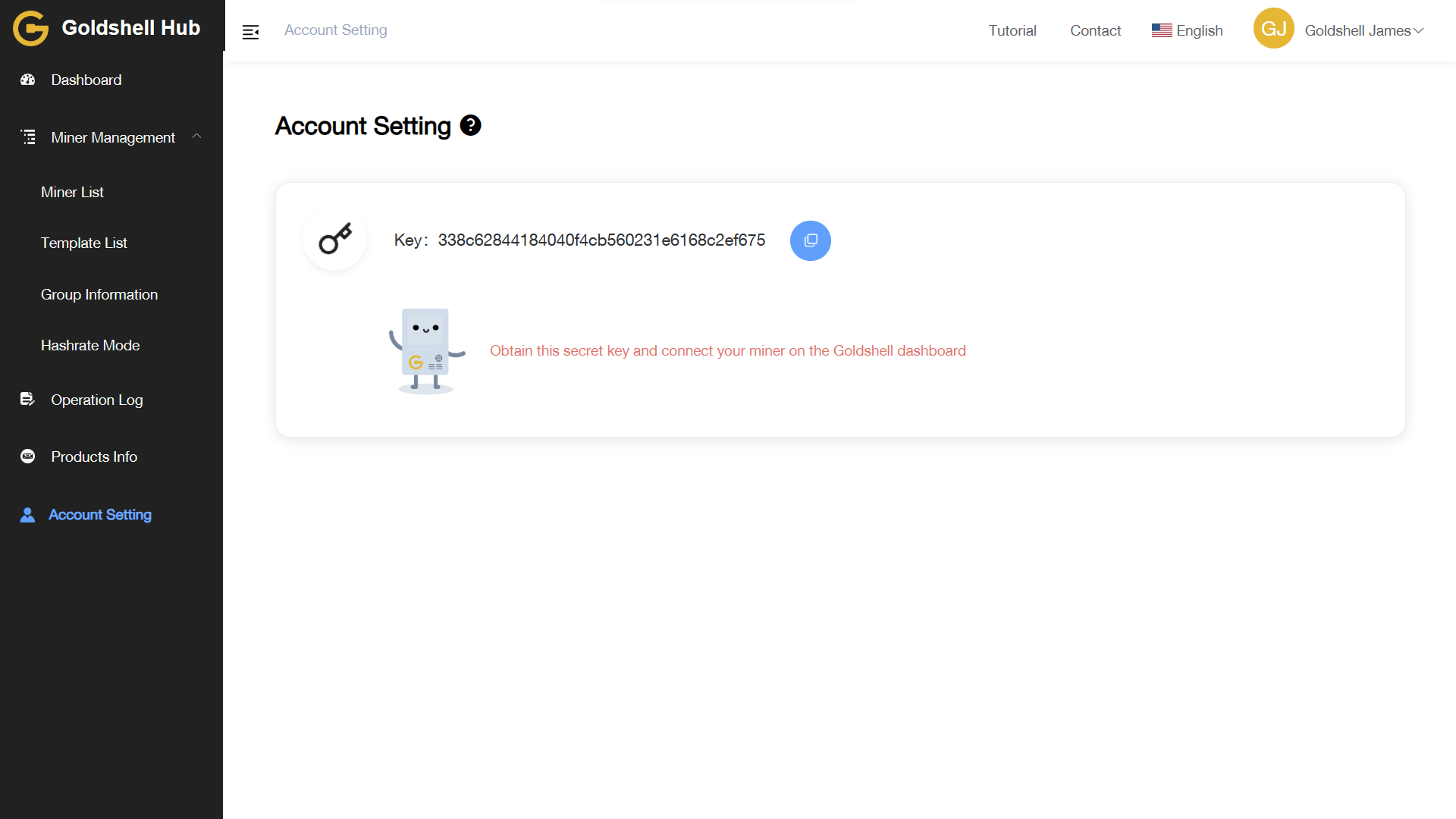The image size is (1456, 819).
Task: Click the Contact link
Action: [1095, 30]
